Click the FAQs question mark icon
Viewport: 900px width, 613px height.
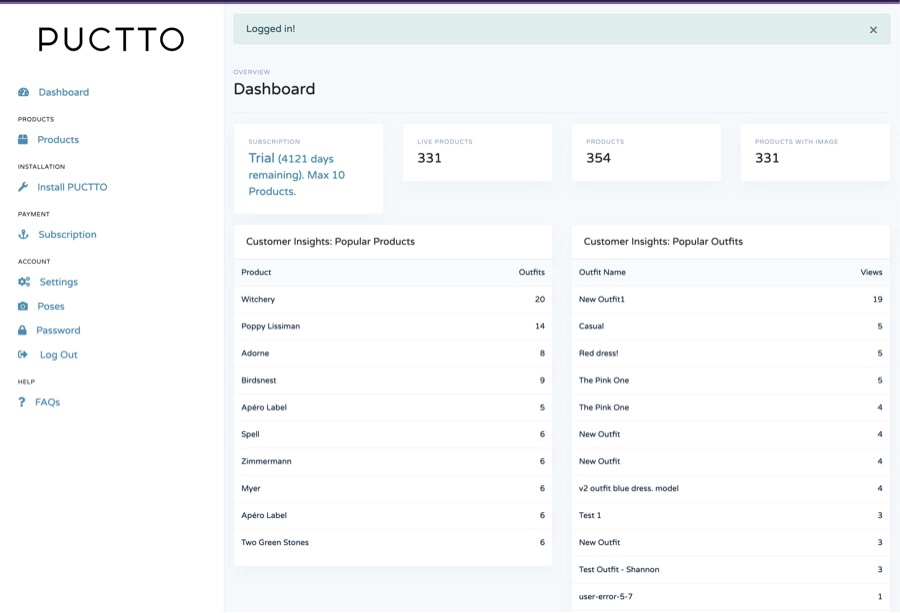click(22, 402)
